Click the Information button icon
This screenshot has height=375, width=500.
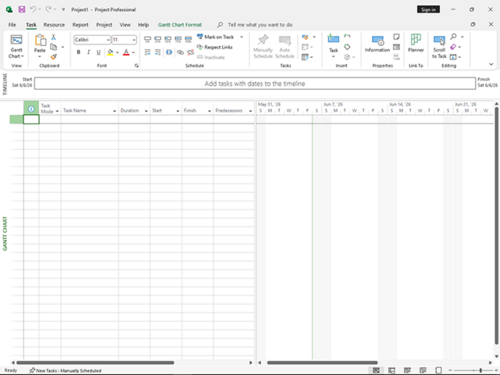coord(378,41)
